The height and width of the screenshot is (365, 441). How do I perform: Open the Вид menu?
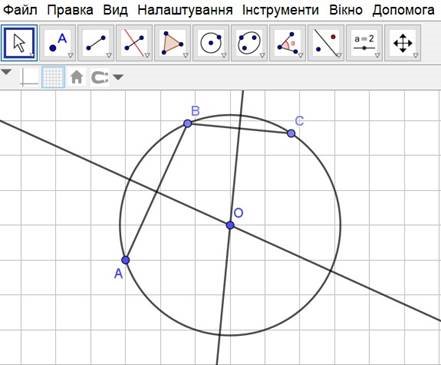(x=115, y=10)
